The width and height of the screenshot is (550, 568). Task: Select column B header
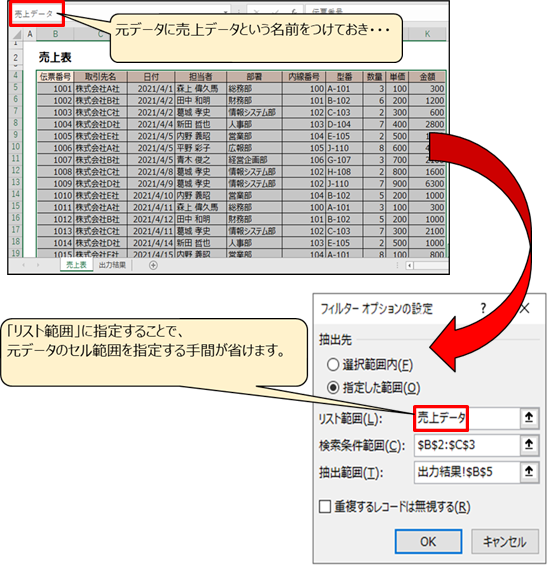tap(55, 34)
